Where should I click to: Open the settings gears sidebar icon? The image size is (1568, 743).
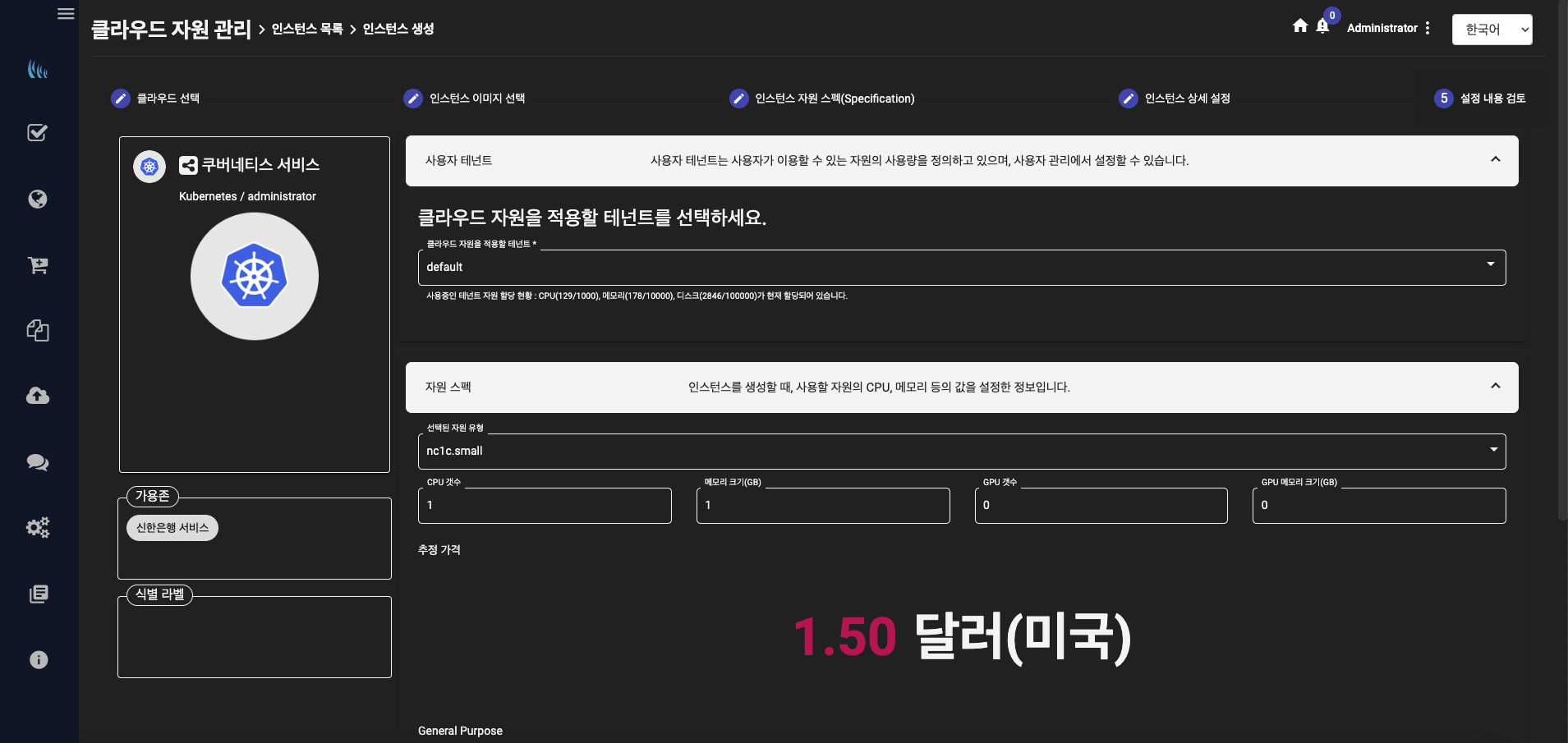click(38, 527)
